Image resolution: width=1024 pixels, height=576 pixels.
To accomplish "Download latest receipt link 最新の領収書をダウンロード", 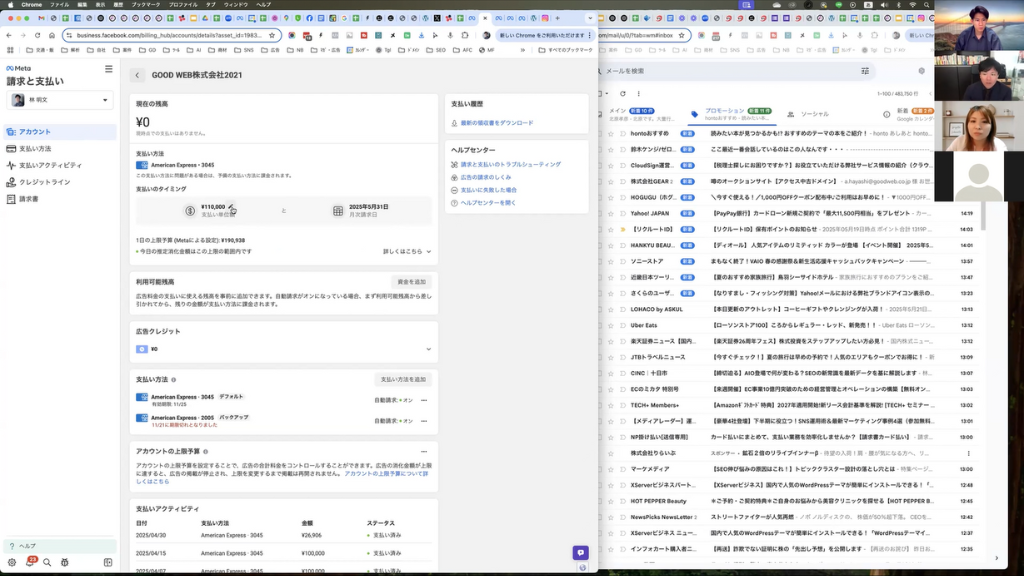I will [497, 123].
